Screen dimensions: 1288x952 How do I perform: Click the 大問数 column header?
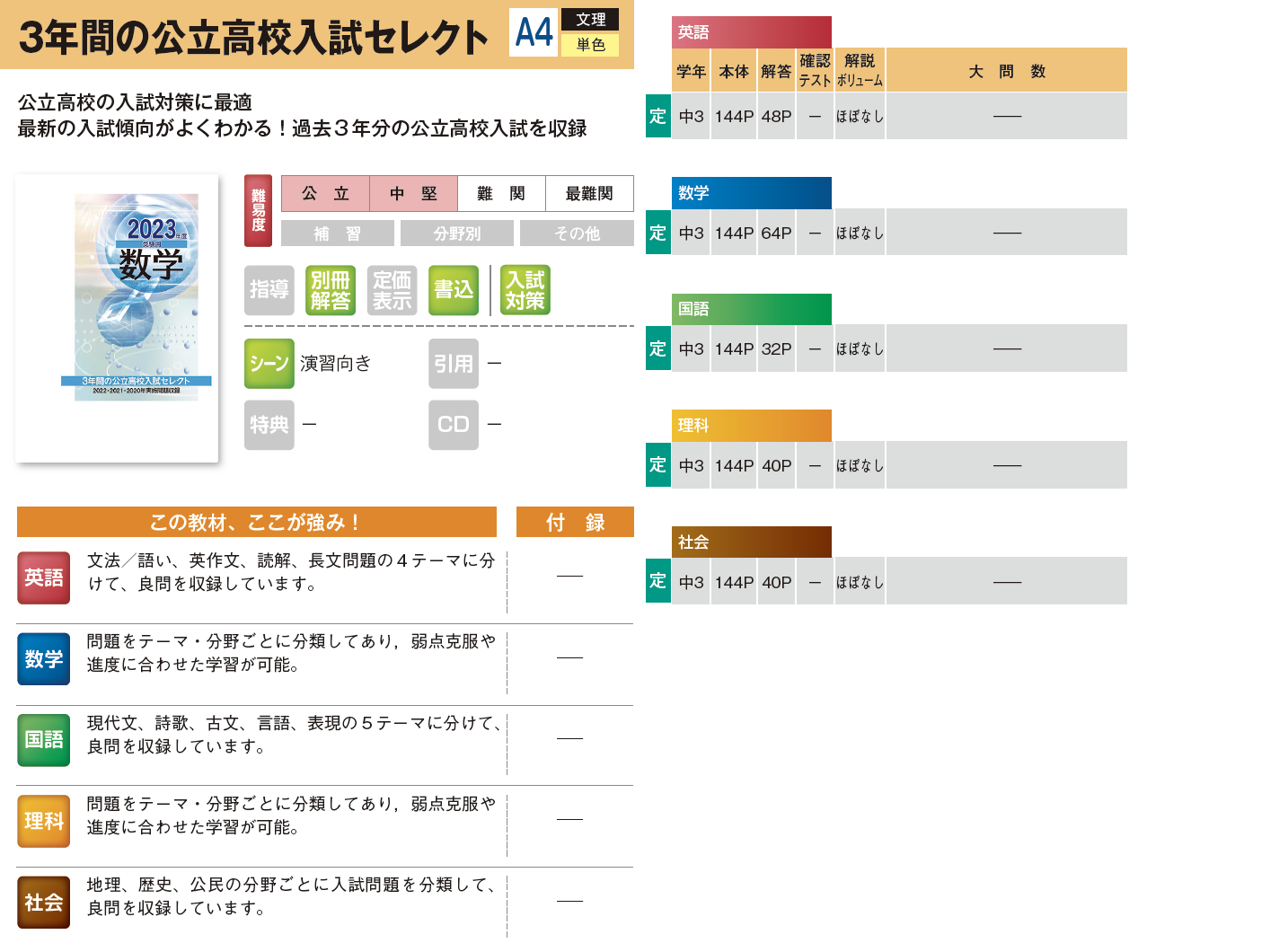click(x=1007, y=71)
